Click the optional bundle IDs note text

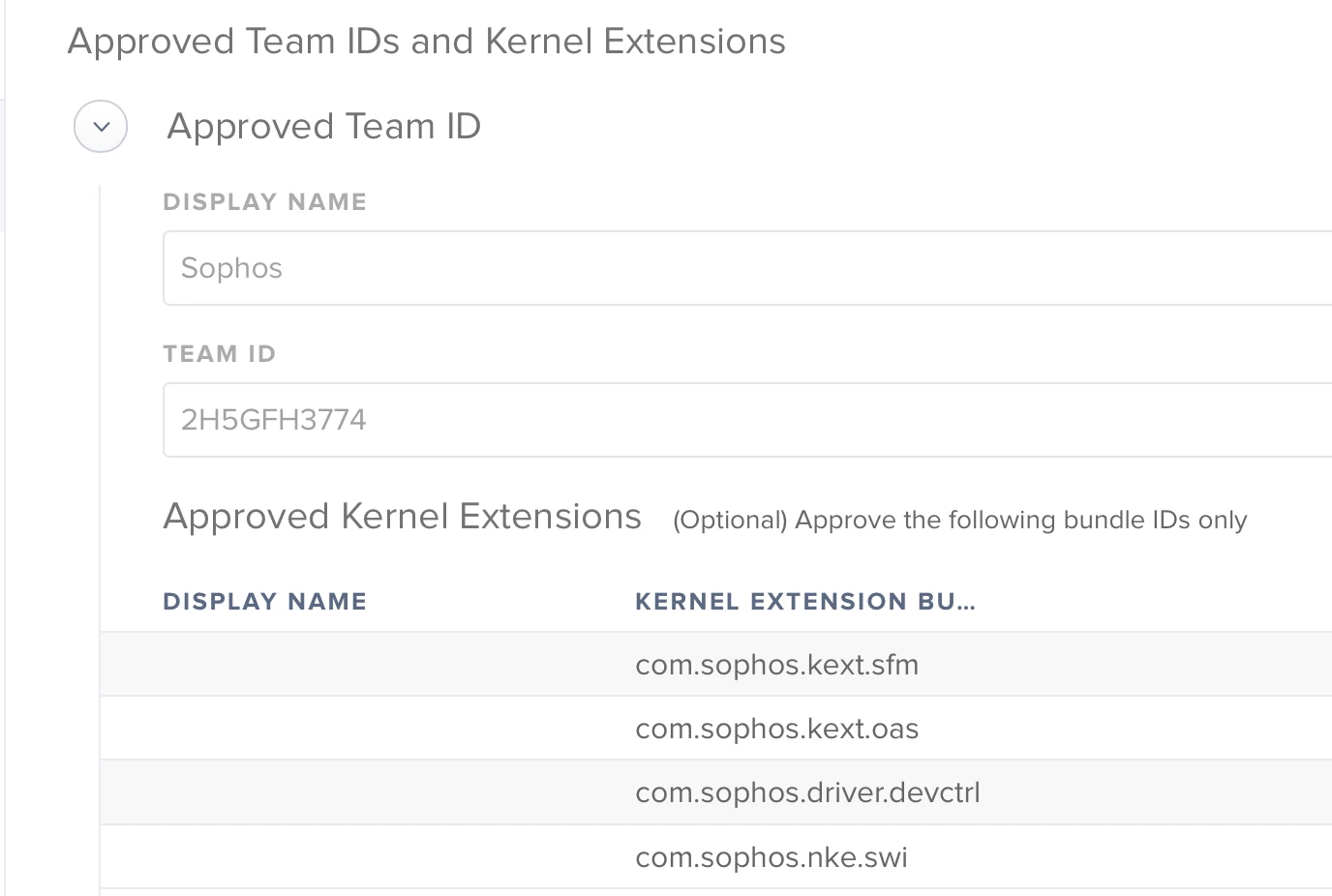(960, 521)
